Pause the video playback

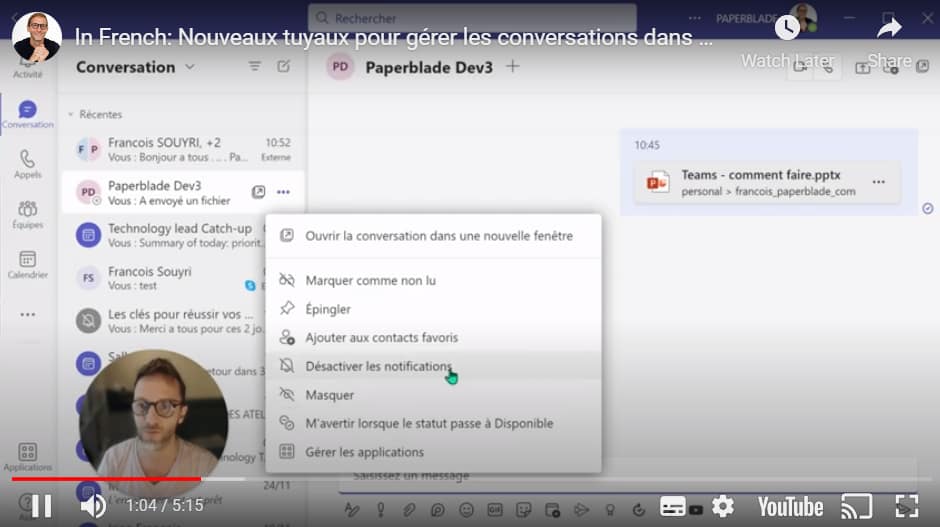click(x=41, y=506)
